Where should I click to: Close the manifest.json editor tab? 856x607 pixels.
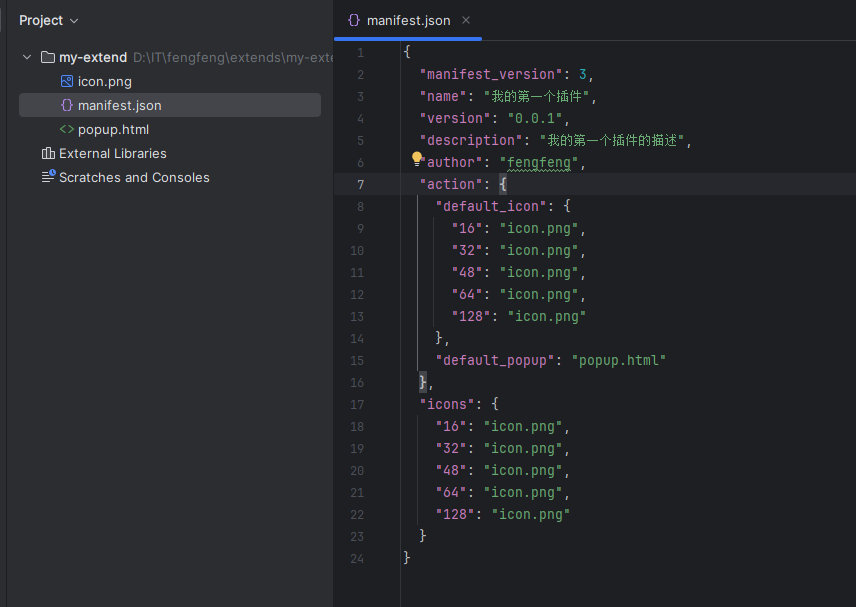(466, 20)
